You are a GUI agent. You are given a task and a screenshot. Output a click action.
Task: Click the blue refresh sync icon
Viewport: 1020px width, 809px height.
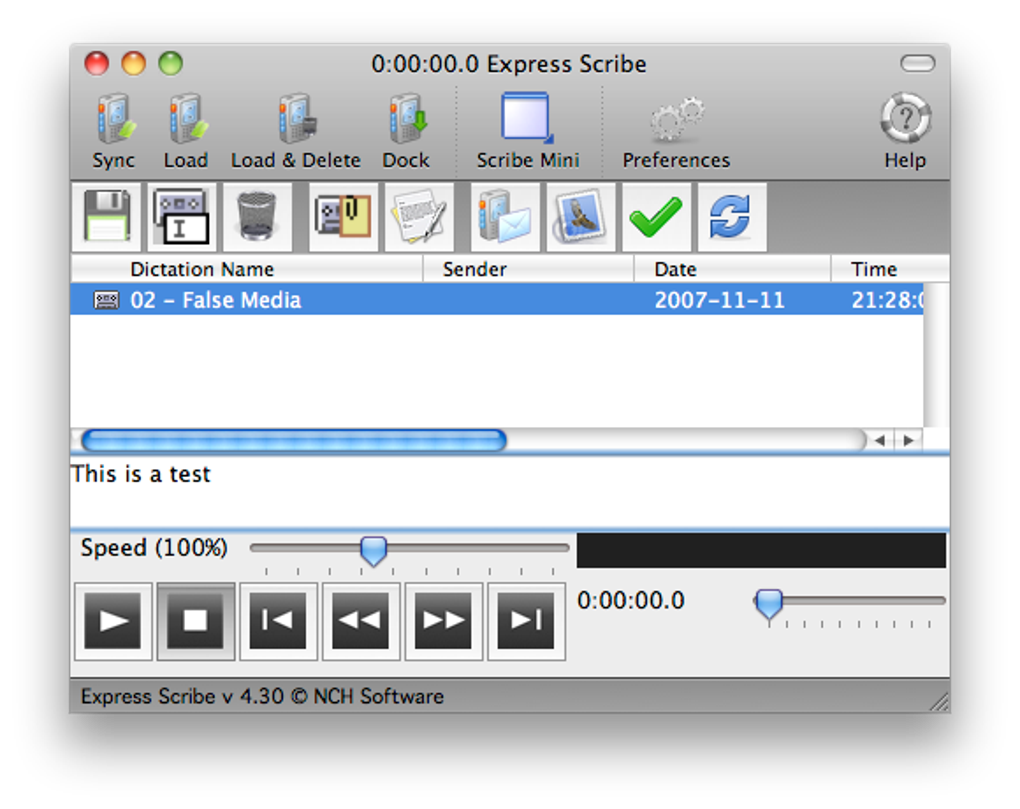click(731, 216)
